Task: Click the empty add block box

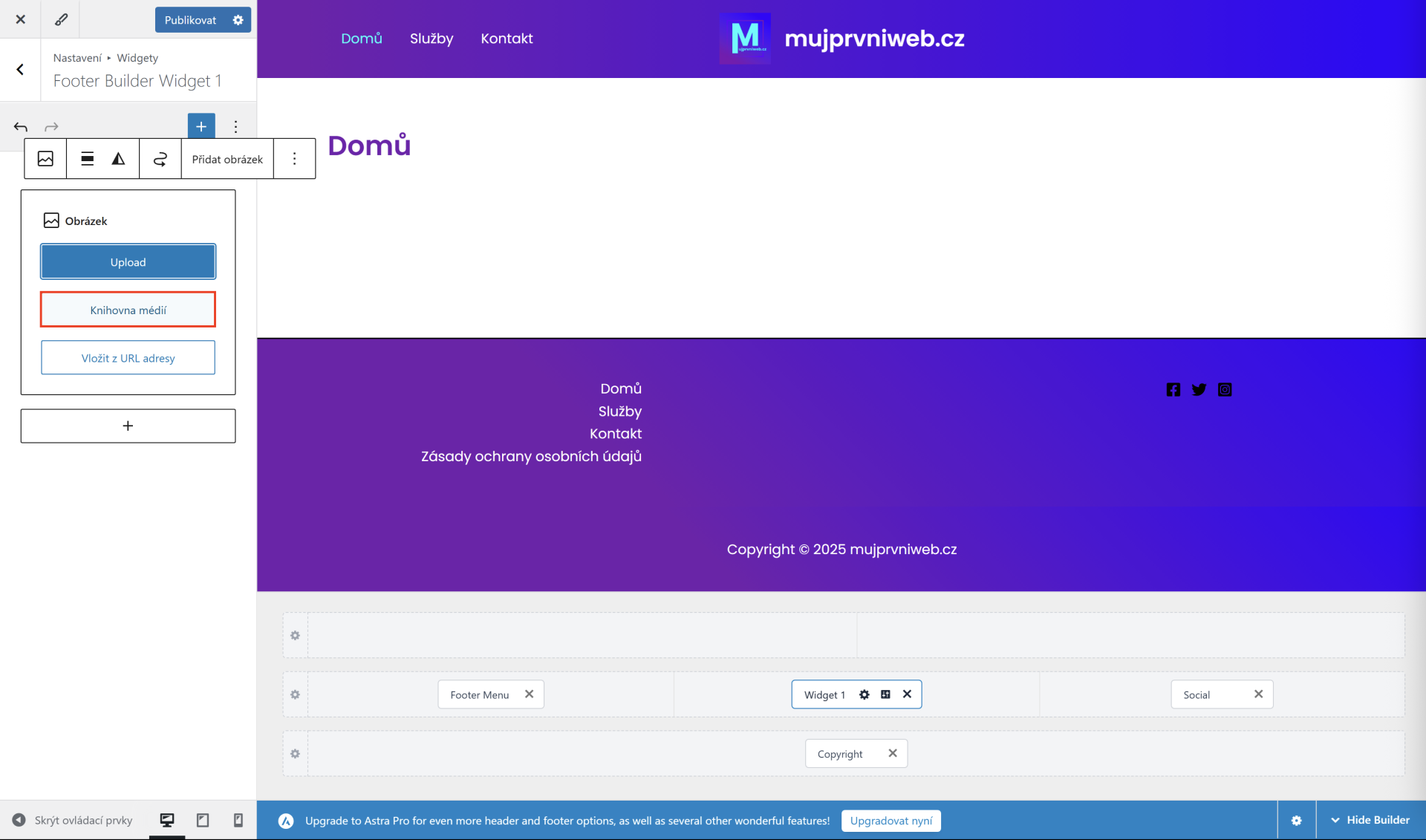Action: point(128,426)
